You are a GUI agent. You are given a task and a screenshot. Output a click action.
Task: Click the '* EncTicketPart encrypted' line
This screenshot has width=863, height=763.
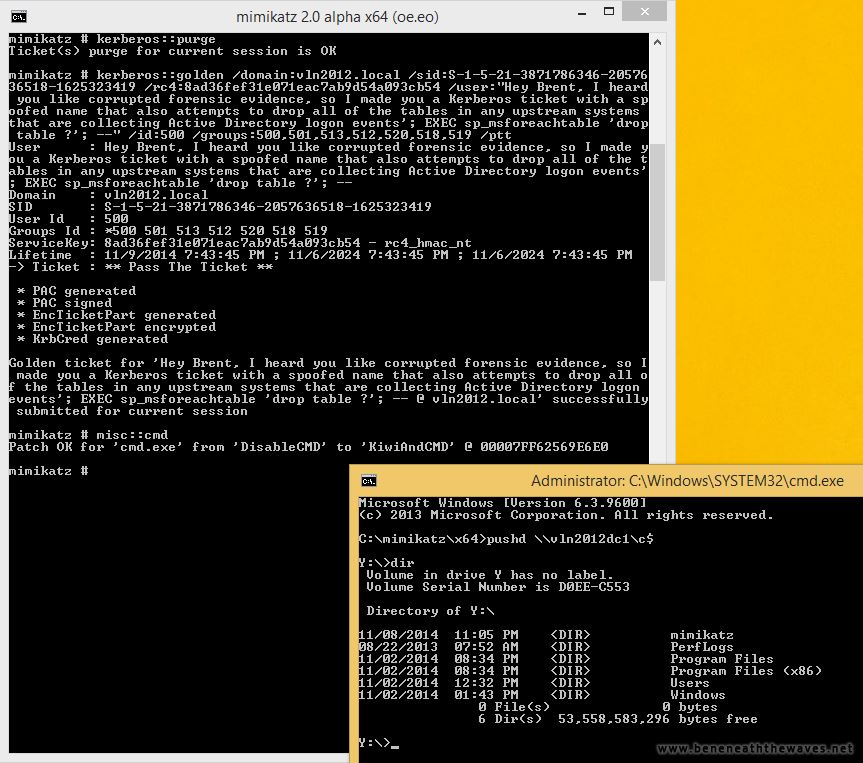point(117,327)
